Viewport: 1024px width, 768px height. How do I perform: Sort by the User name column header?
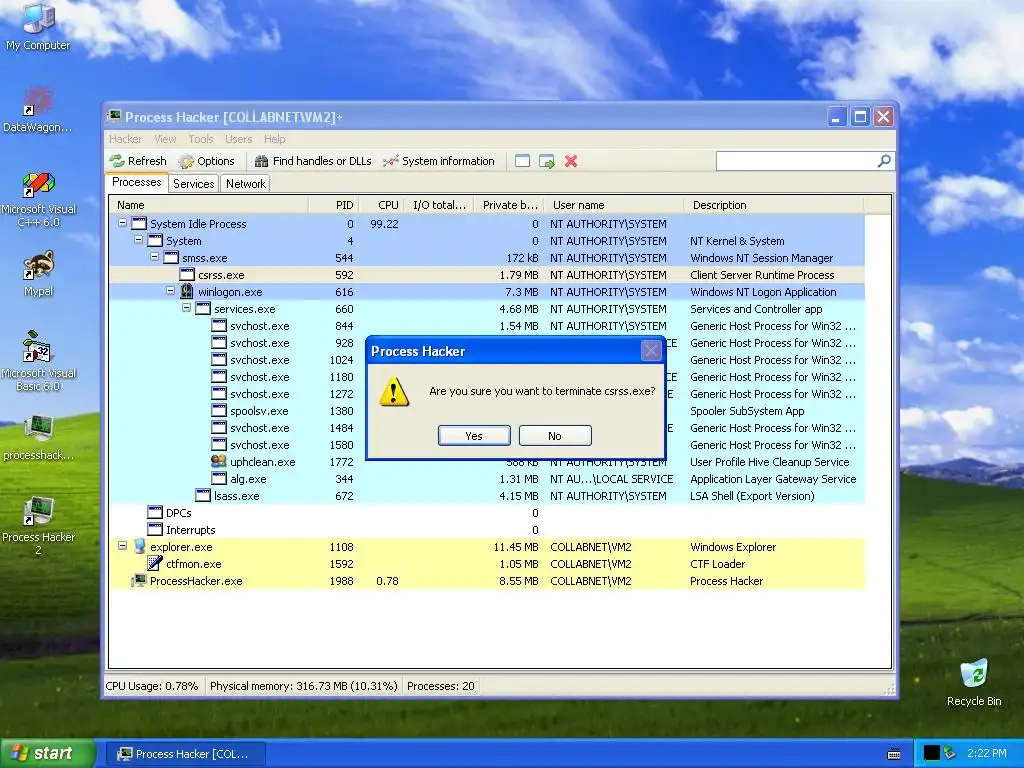pyautogui.click(x=614, y=205)
